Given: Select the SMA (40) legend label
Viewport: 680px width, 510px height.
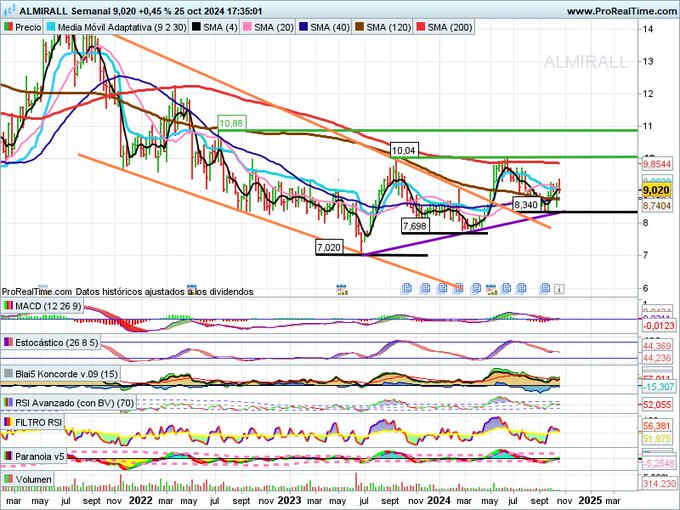Looking at the screenshot, I should (x=330, y=27).
